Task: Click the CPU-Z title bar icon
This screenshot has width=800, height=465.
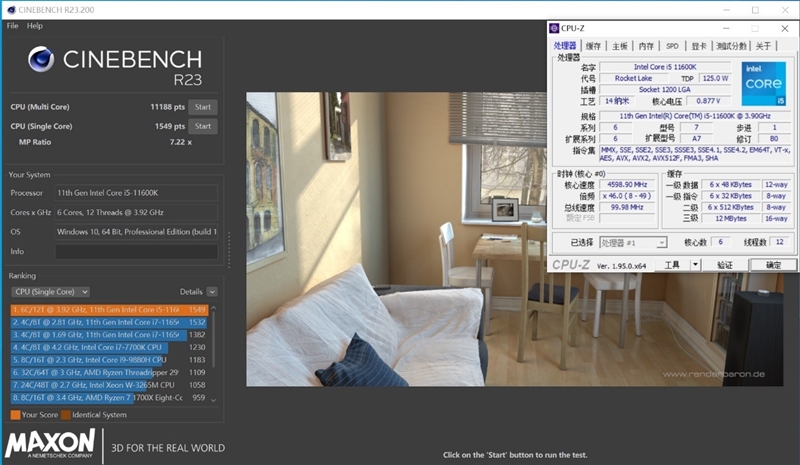Action: coord(554,28)
